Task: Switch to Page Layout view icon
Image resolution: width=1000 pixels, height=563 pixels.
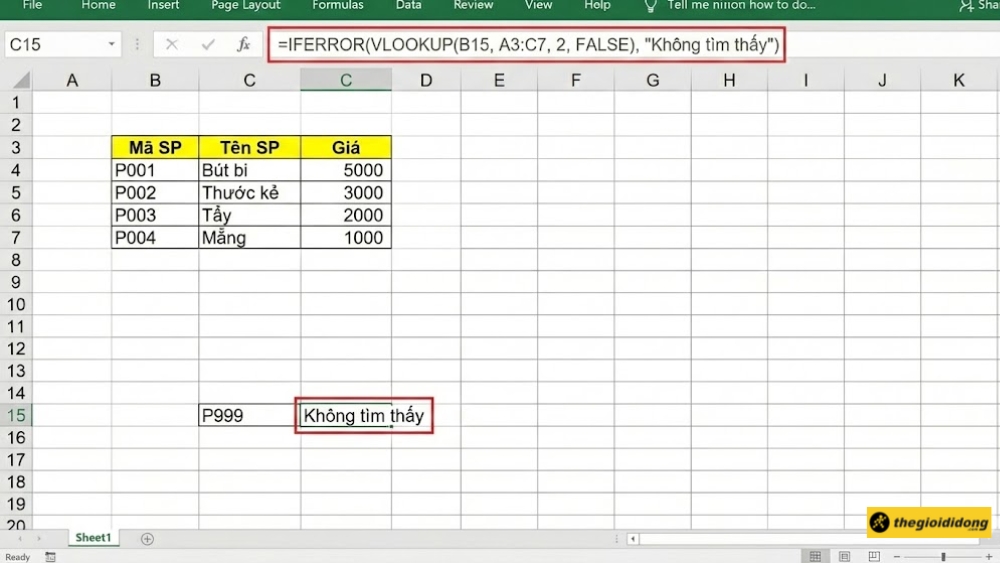Action: coord(843,557)
